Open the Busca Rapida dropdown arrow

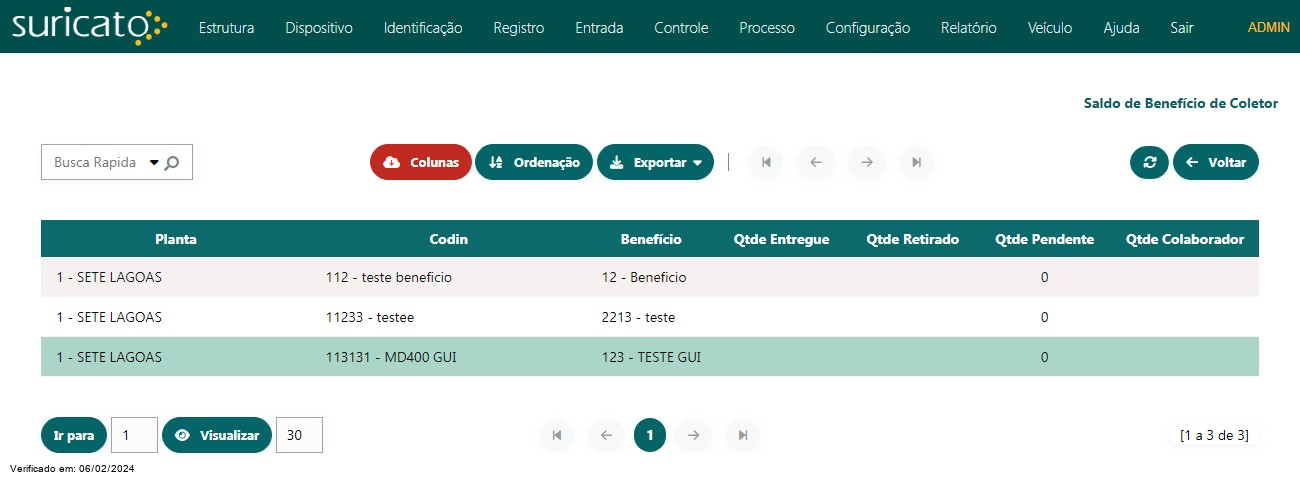(x=154, y=162)
